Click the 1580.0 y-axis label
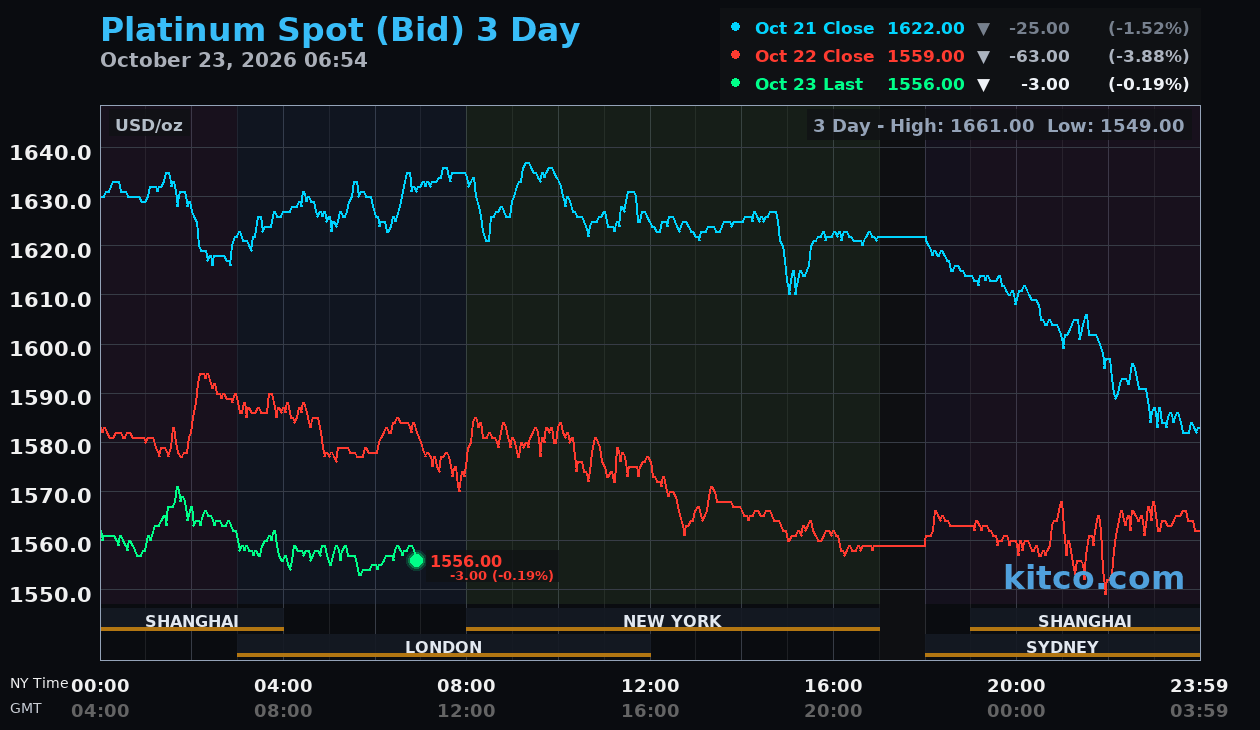The height and width of the screenshot is (730, 1260). tap(50, 446)
